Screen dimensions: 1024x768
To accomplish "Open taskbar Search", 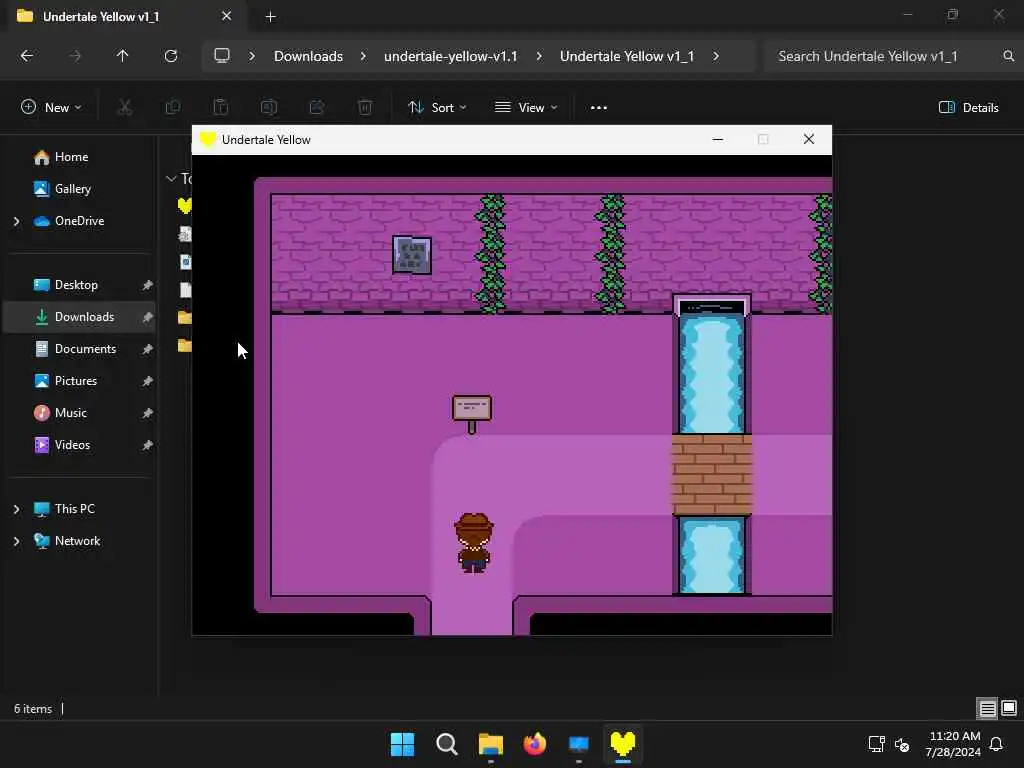I will tap(447, 744).
